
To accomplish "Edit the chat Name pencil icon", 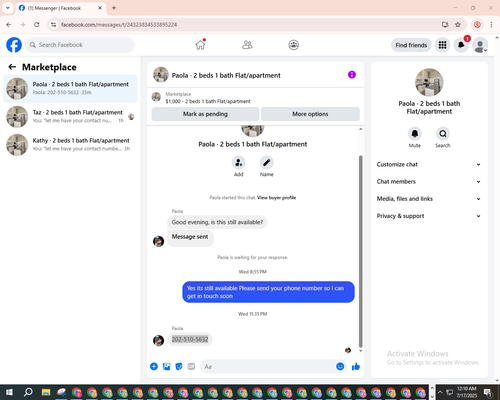I will (266, 163).
